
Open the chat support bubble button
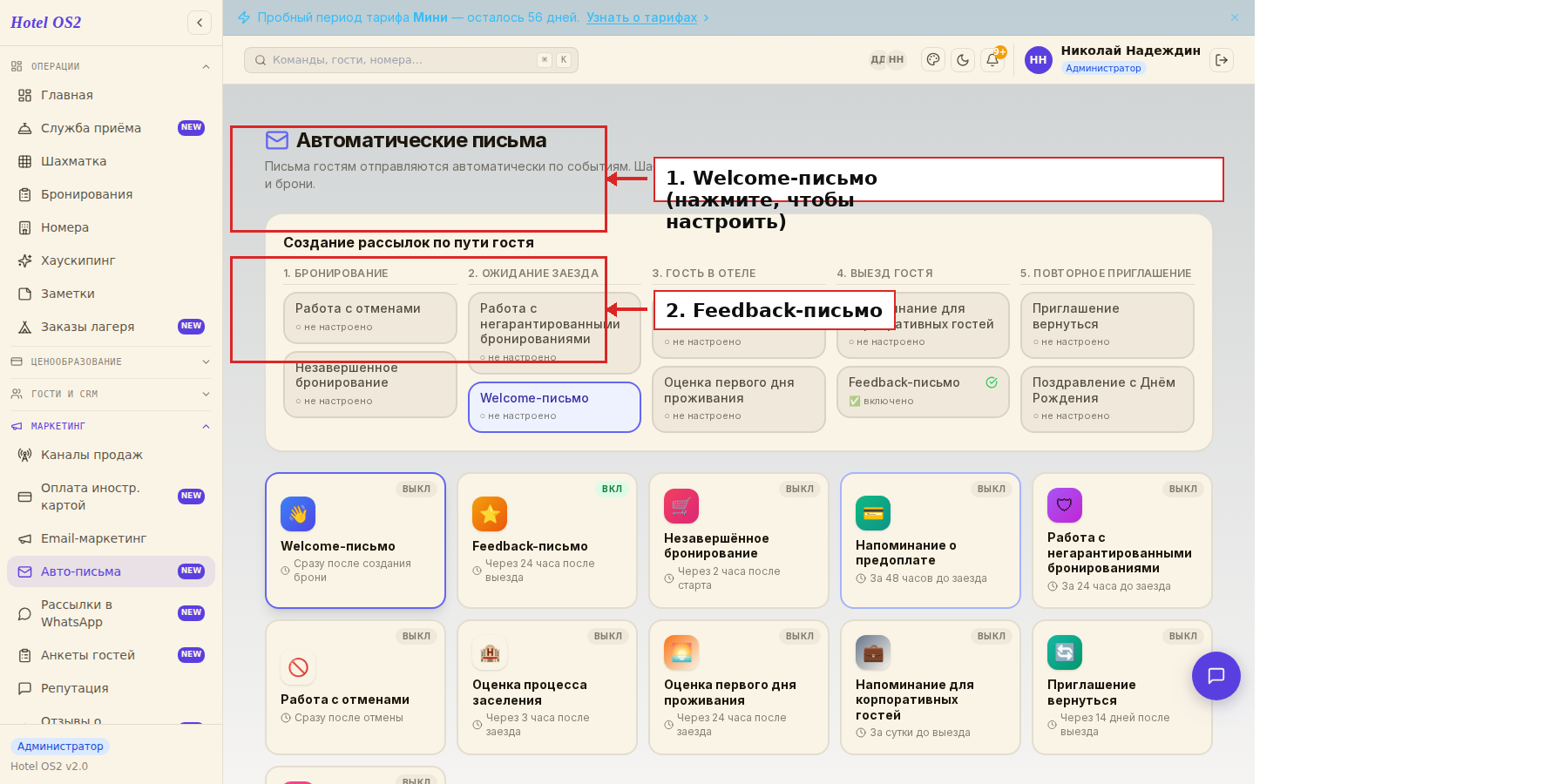[x=1216, y=676]
